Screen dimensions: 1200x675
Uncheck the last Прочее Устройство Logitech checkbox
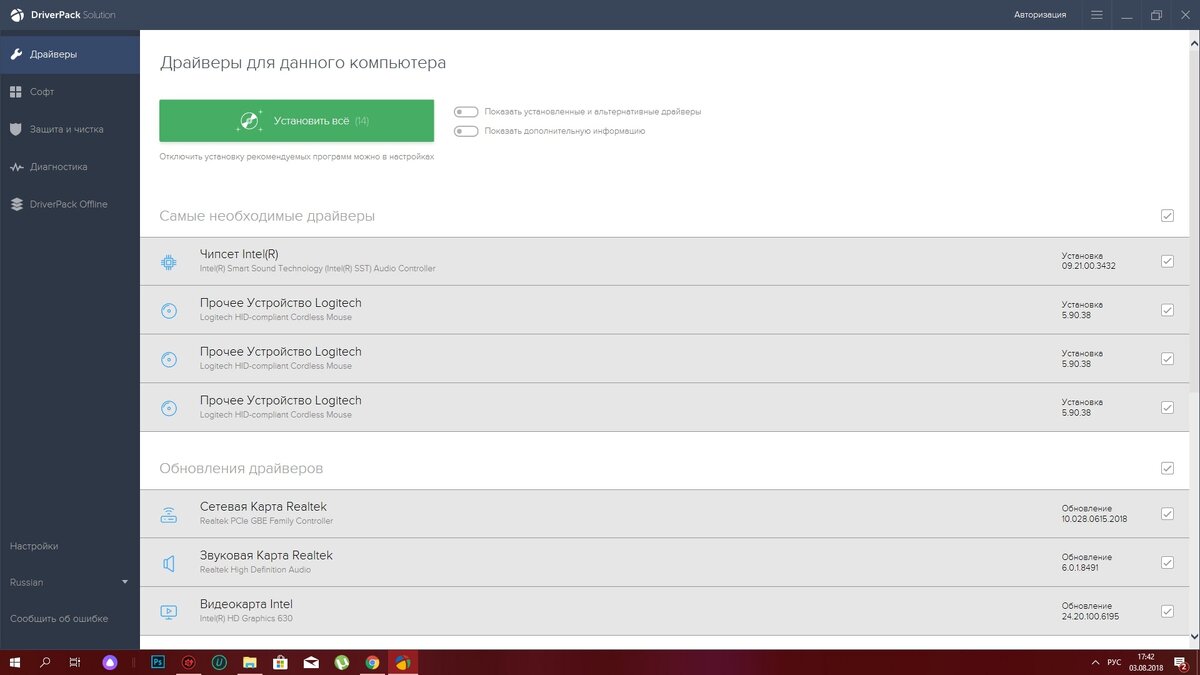click(x=1167, y=407)
